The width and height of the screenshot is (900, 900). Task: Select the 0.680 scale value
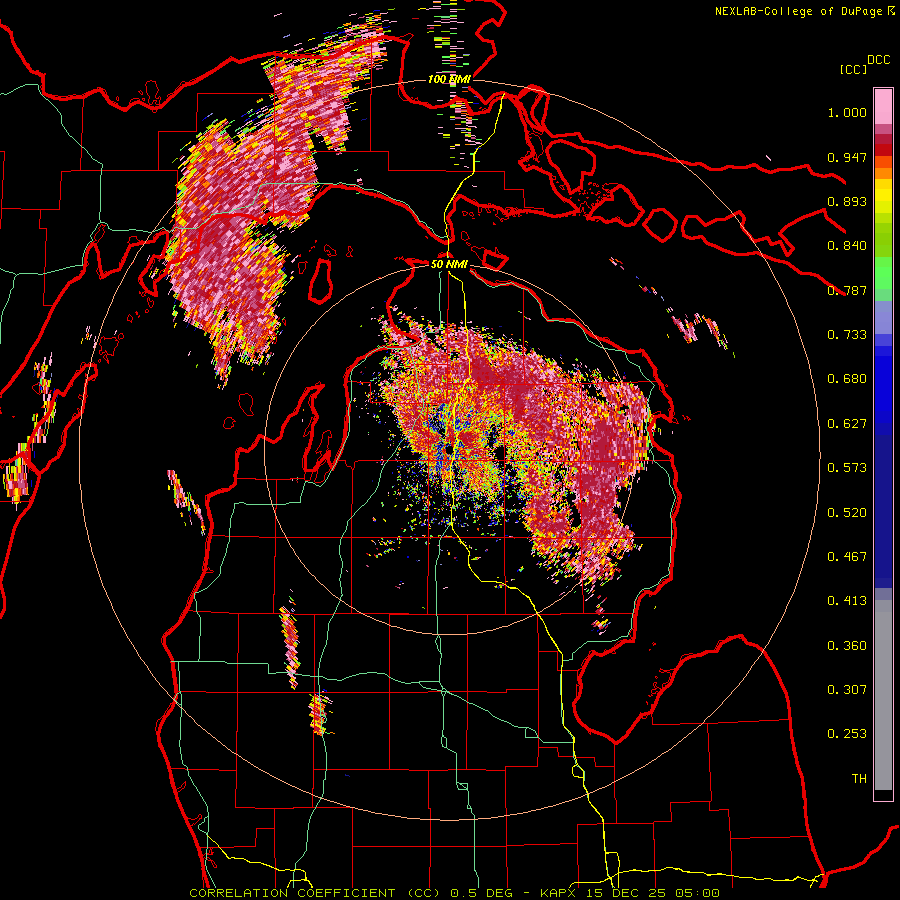coord(847,379)
